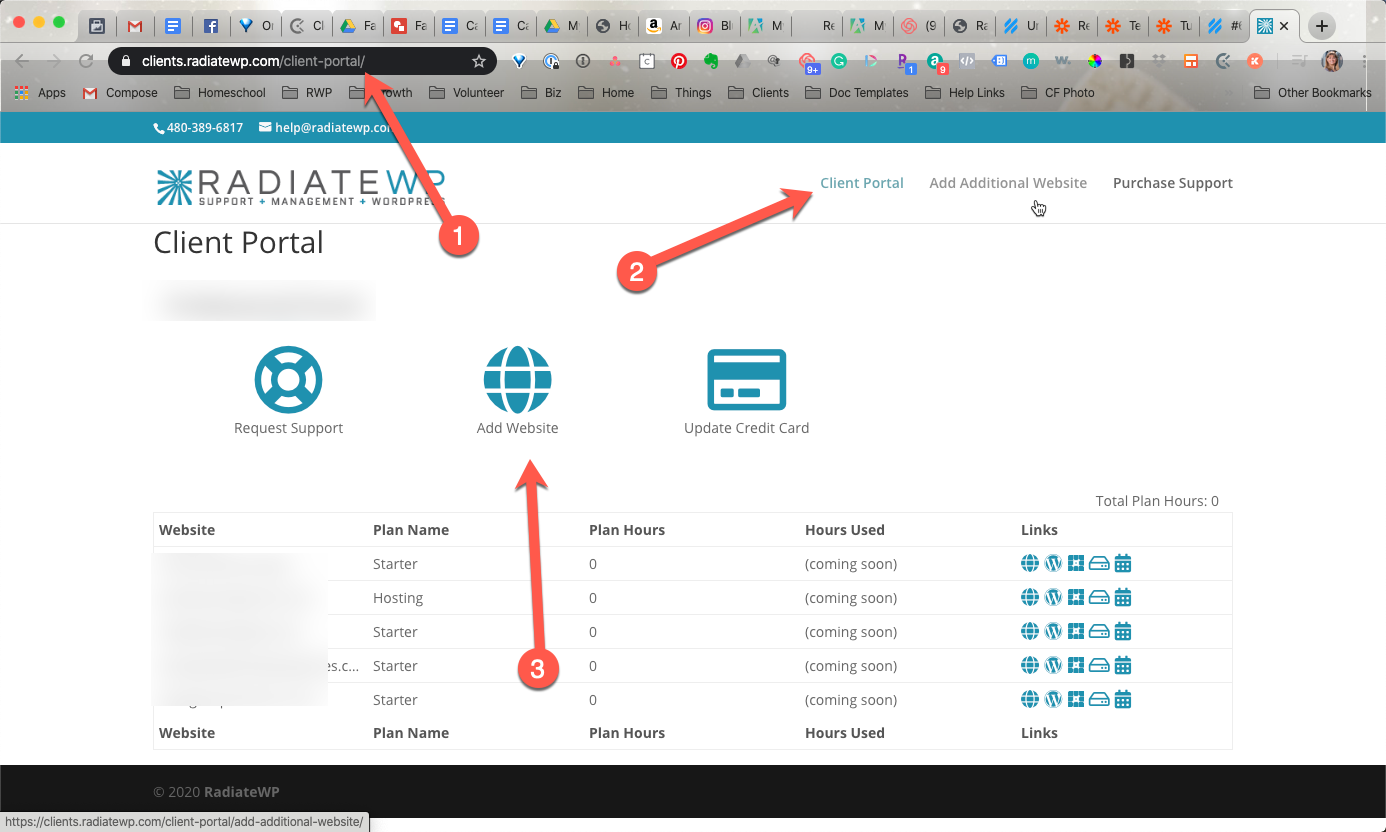Click the address bar URL field
Screen dimensions: 1386x832
(x=300, y=61)
